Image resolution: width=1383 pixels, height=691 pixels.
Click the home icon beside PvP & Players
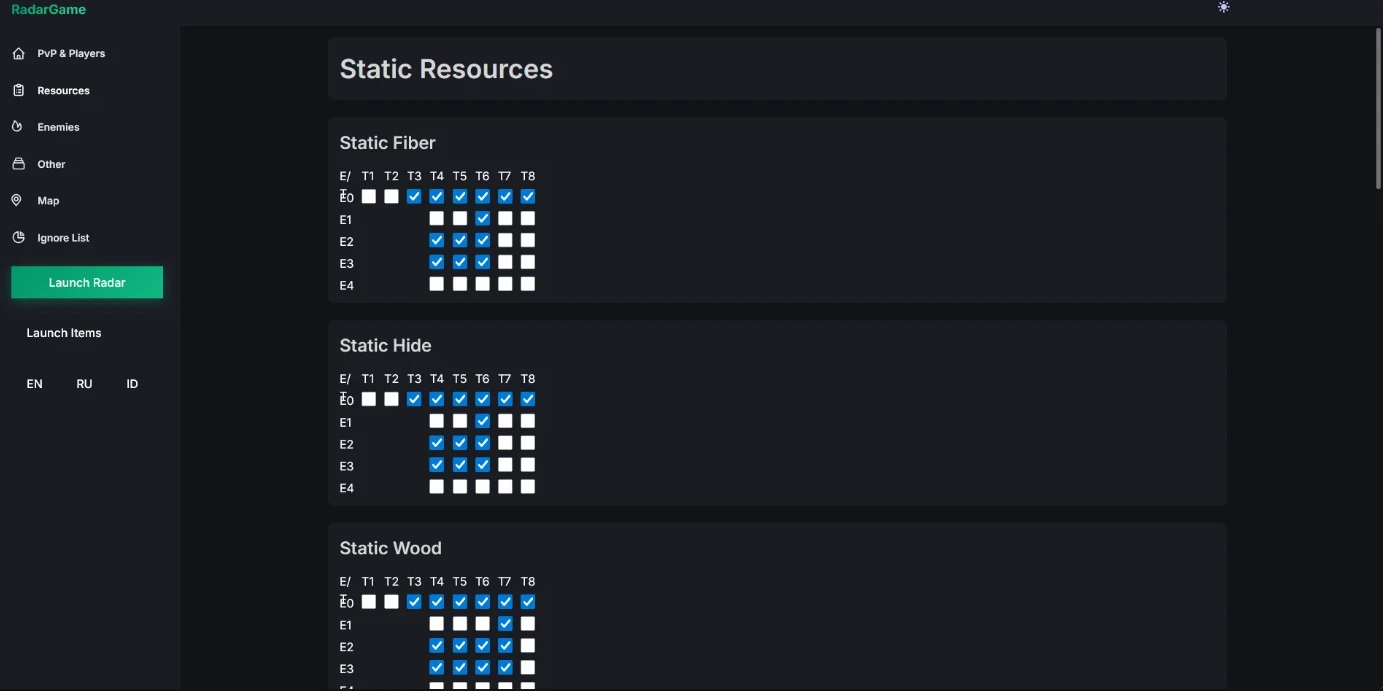18,53
